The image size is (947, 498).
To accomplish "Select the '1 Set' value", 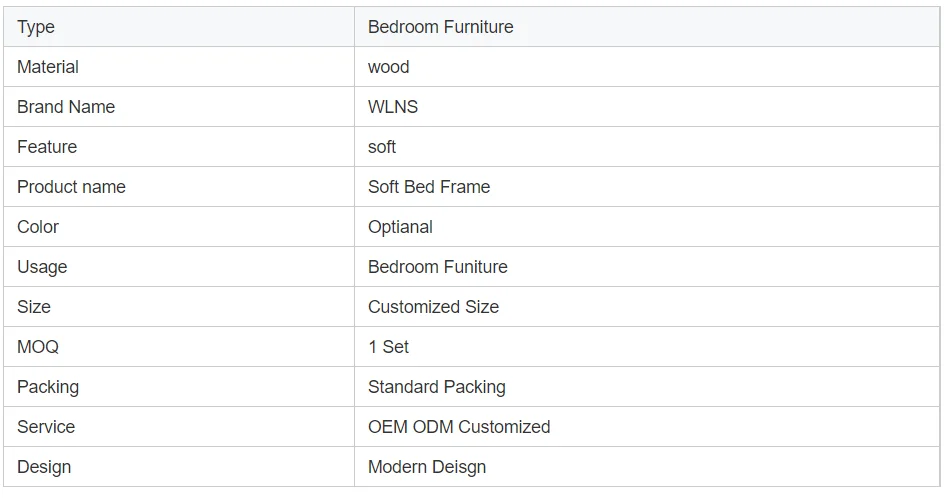I will (x=388, y=347).
